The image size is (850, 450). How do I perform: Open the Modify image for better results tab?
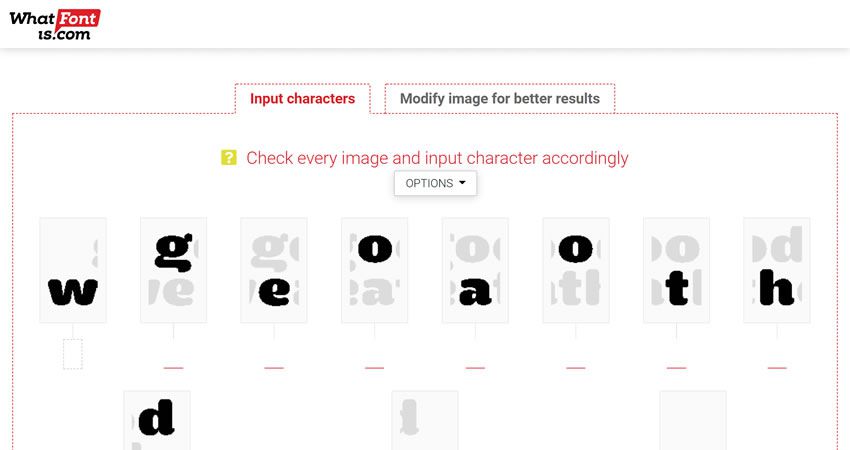point(499,99)
